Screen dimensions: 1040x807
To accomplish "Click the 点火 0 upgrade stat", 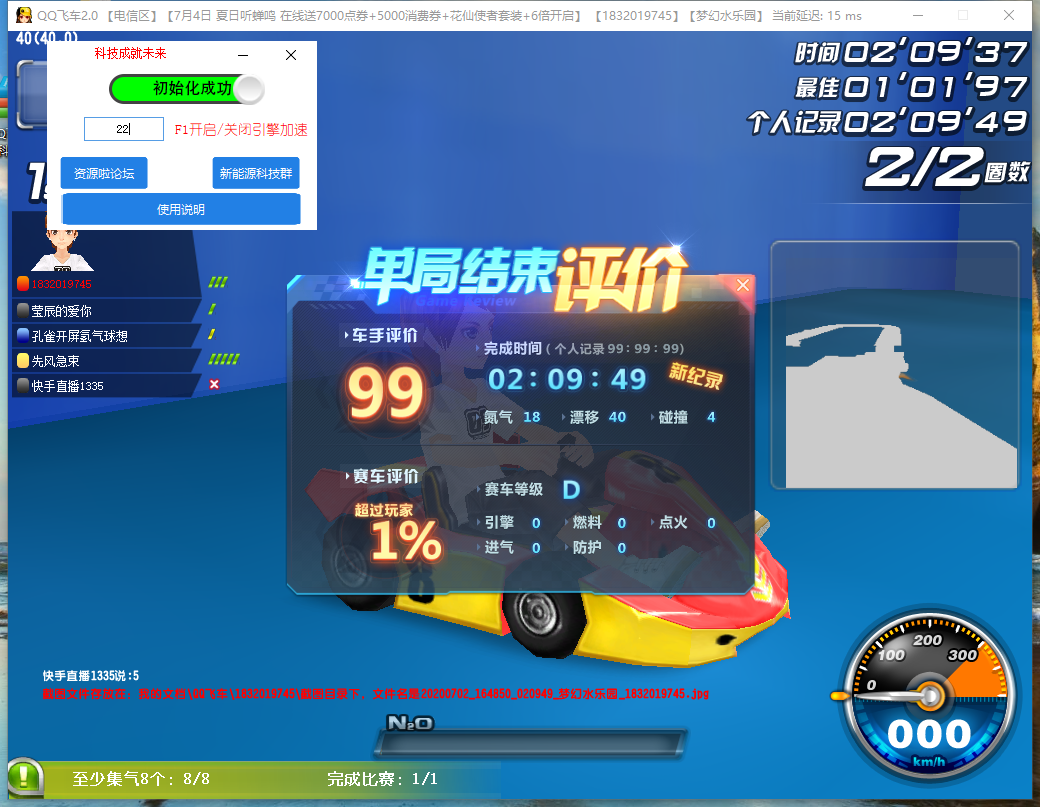I will pyautogui.click(x=684, y=523).
